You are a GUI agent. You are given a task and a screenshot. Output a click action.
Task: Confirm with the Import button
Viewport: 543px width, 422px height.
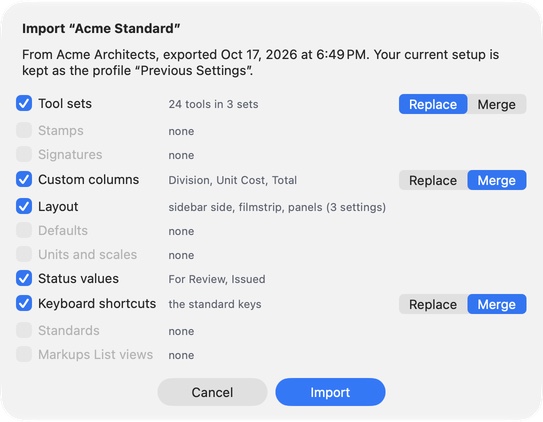330,392
